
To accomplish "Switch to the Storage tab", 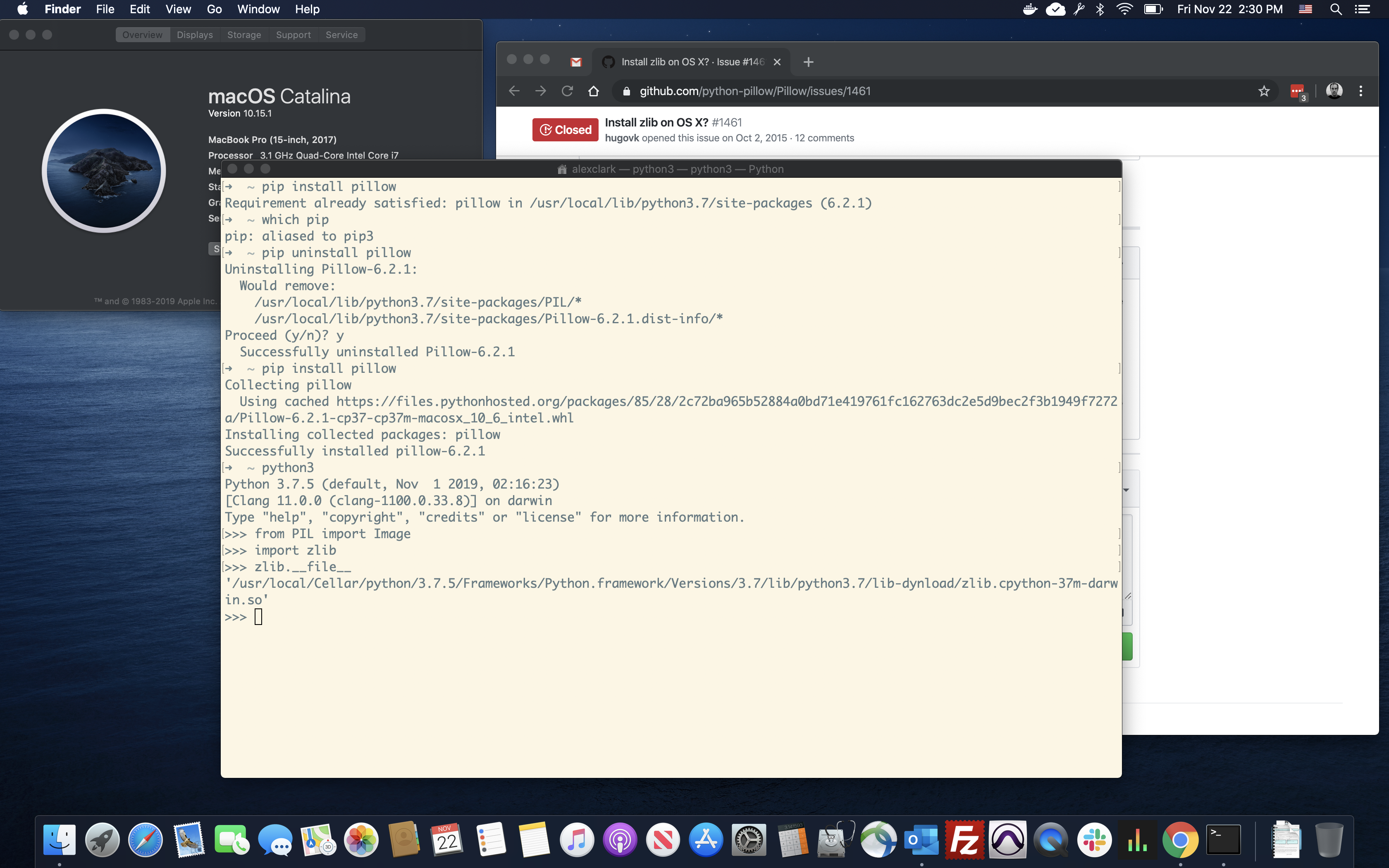I will (244, 35).
